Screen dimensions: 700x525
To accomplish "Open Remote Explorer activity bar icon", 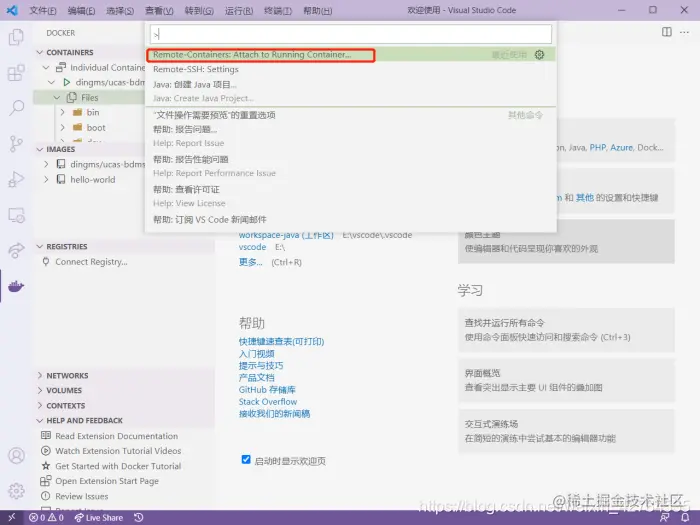I will click(x=16, y=215).
